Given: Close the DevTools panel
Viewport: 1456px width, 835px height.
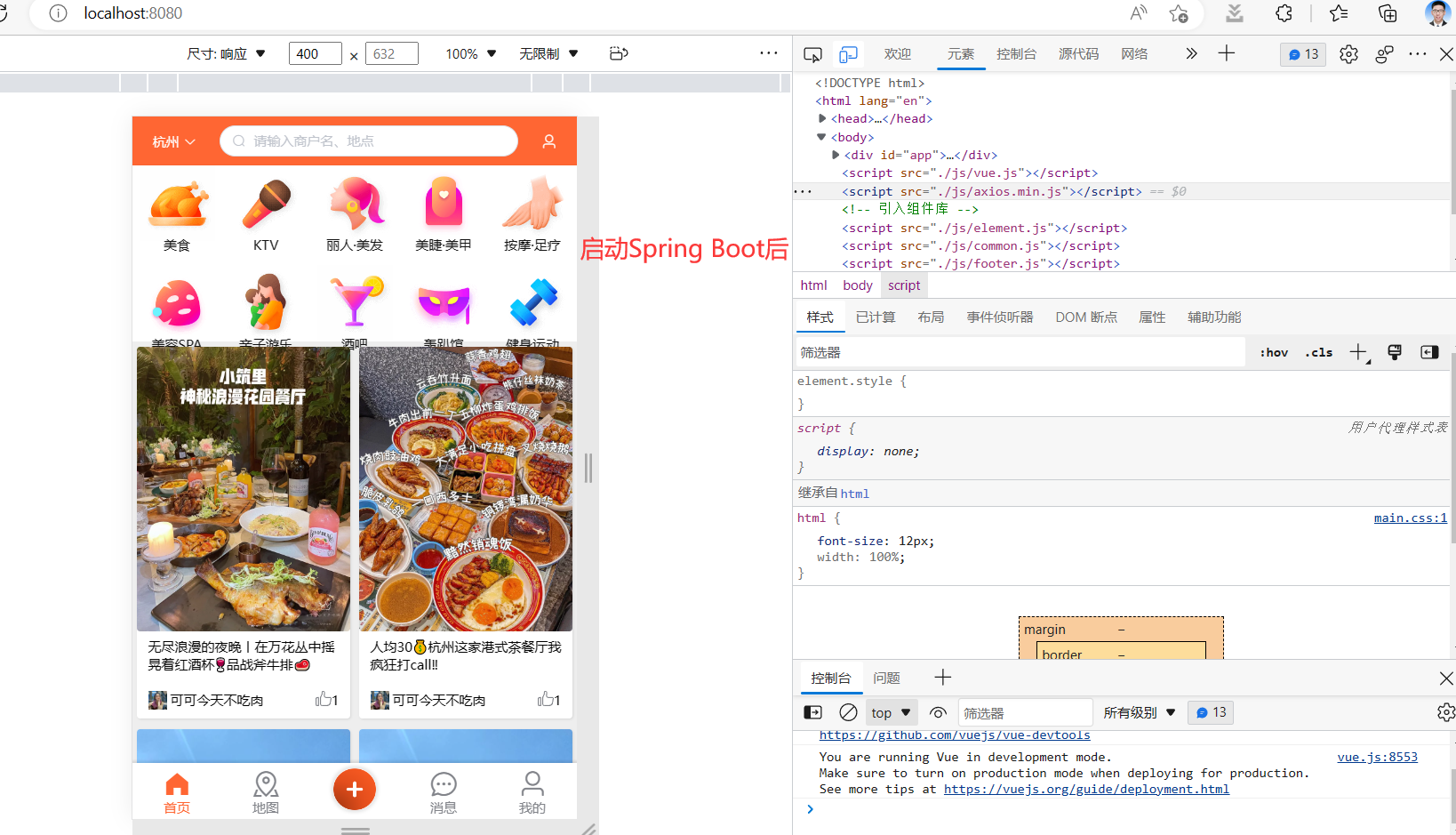Looking at the screenshot, I should tap(1446, 54).
